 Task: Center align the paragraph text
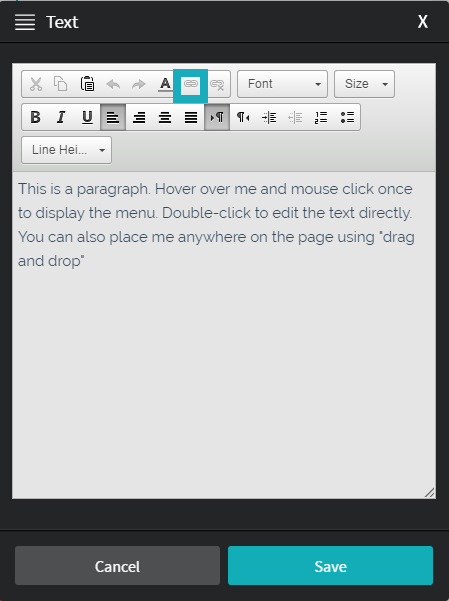click(165, 117)
